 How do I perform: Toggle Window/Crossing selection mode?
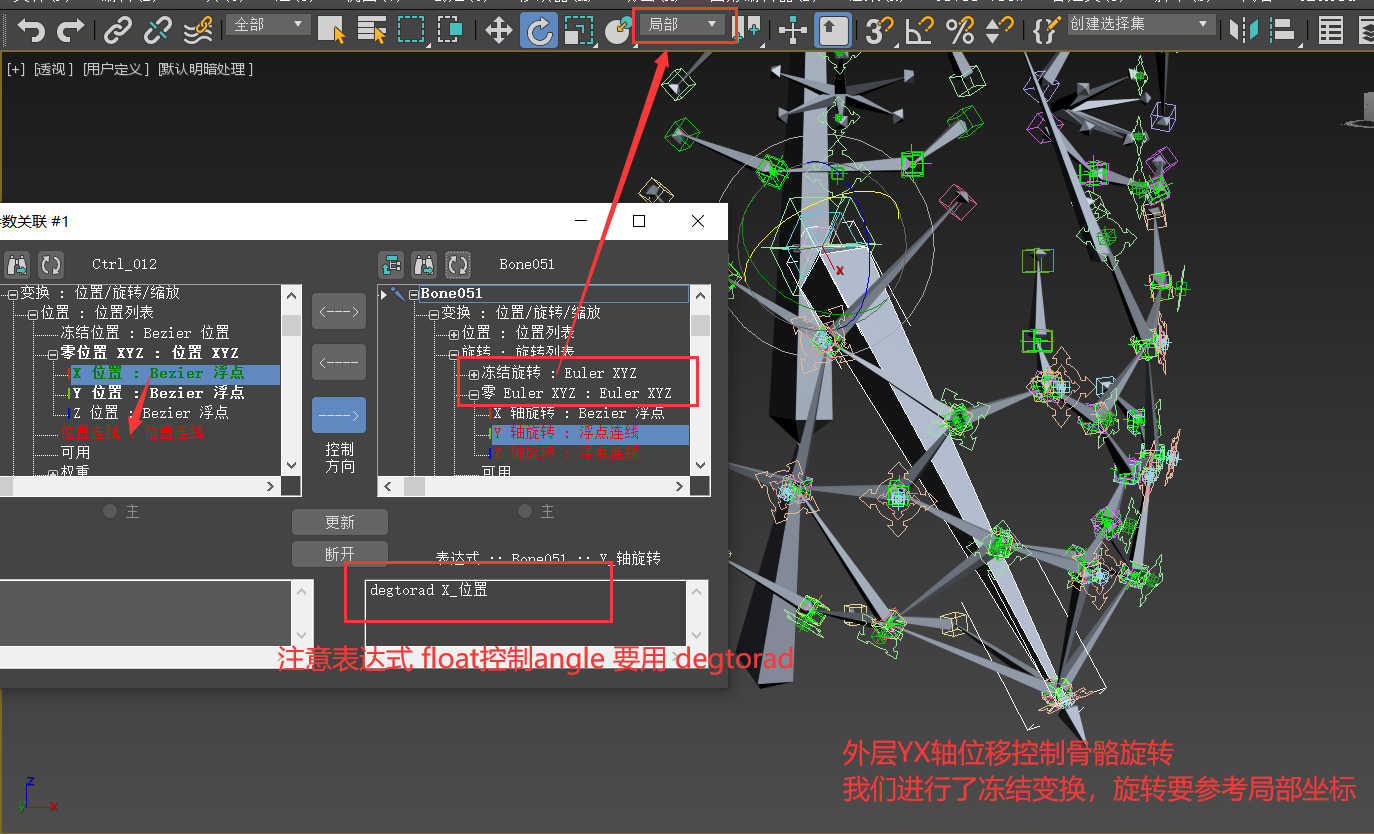pyautogui.click(x=449, y=30)
